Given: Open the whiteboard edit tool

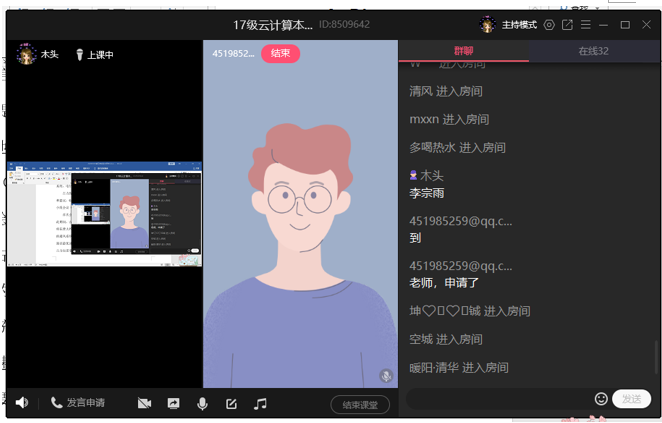Looking at the screenshot, I should (231, 403).
